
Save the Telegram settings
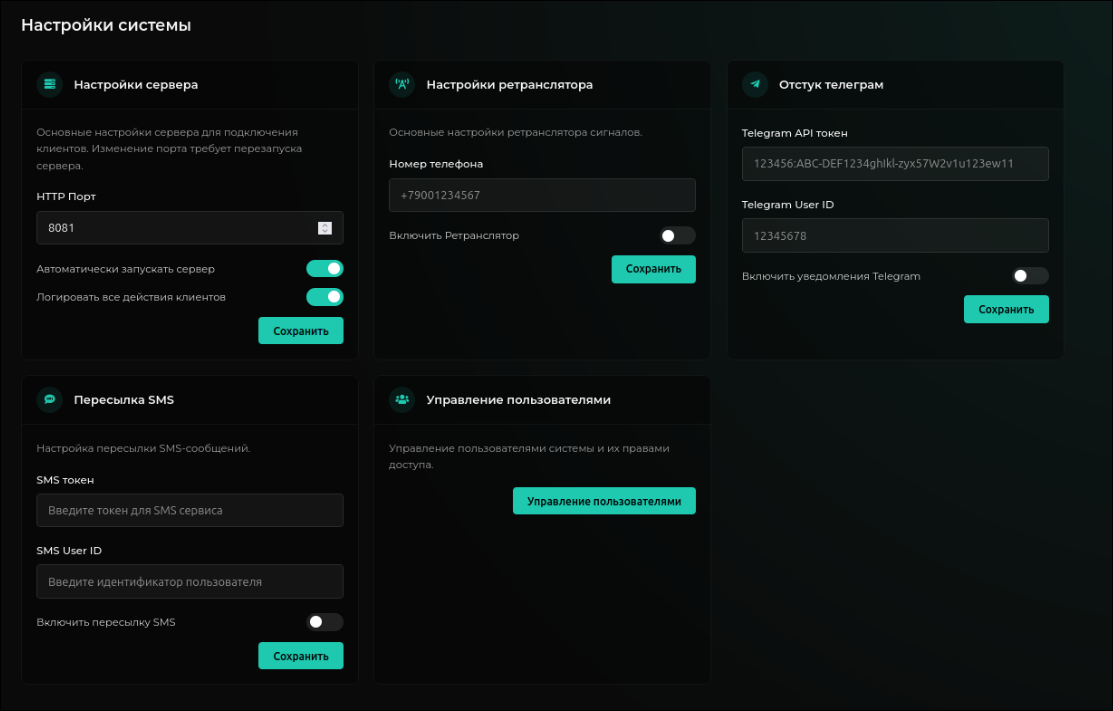[x=1006, y=309]
